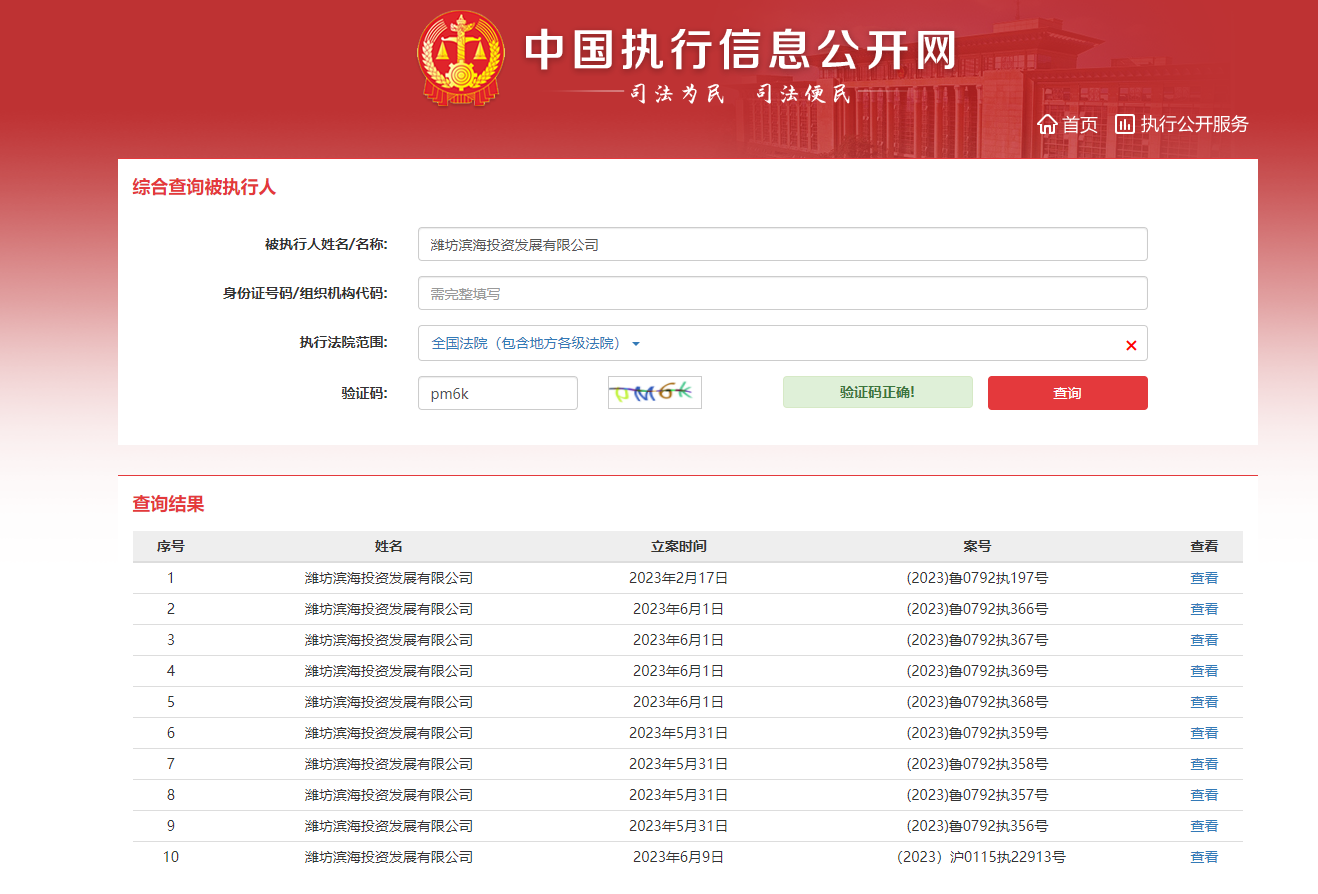
Task: View details of case 鲁0792执369号
Action: point(1204,671)
